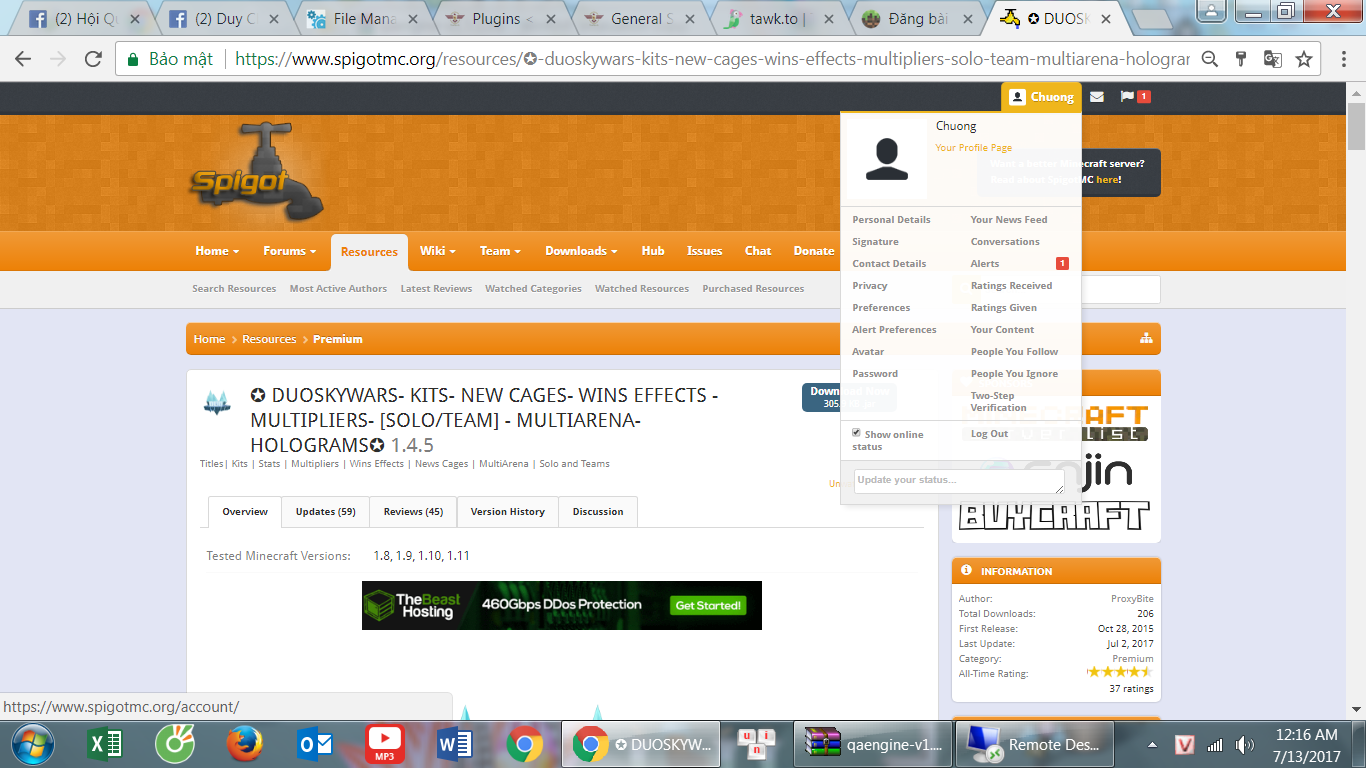Image resolution: width=1366 pixels, height=768 pixels.
Task: Expand the Wiki menu dropdown
Action: pos(438,251)
